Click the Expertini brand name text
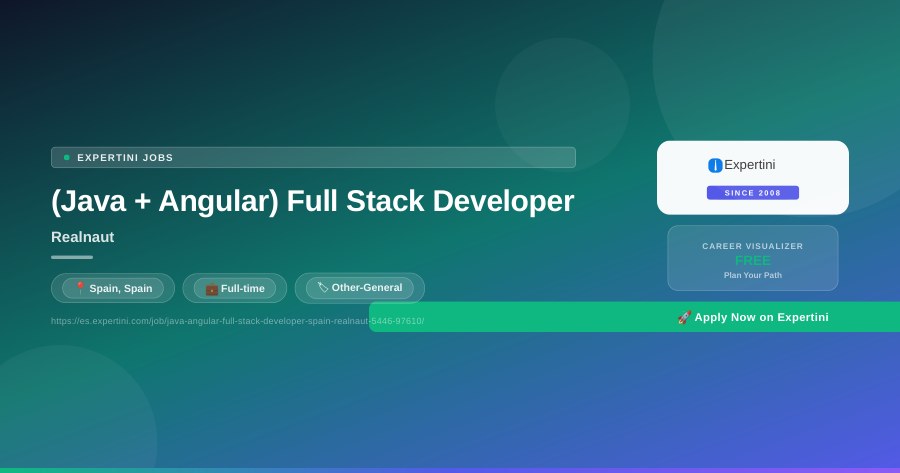900x473 pixels. point(750,165)
